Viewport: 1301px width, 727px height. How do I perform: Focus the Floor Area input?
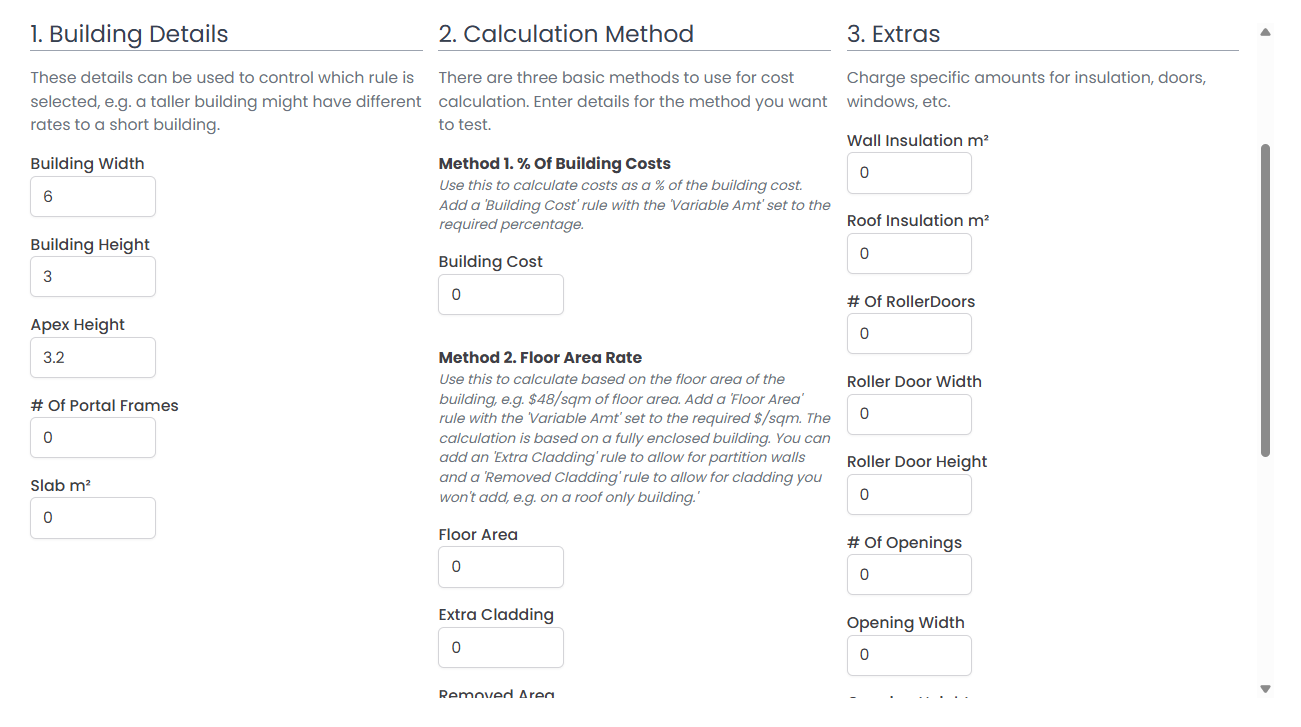click(501, 567)
